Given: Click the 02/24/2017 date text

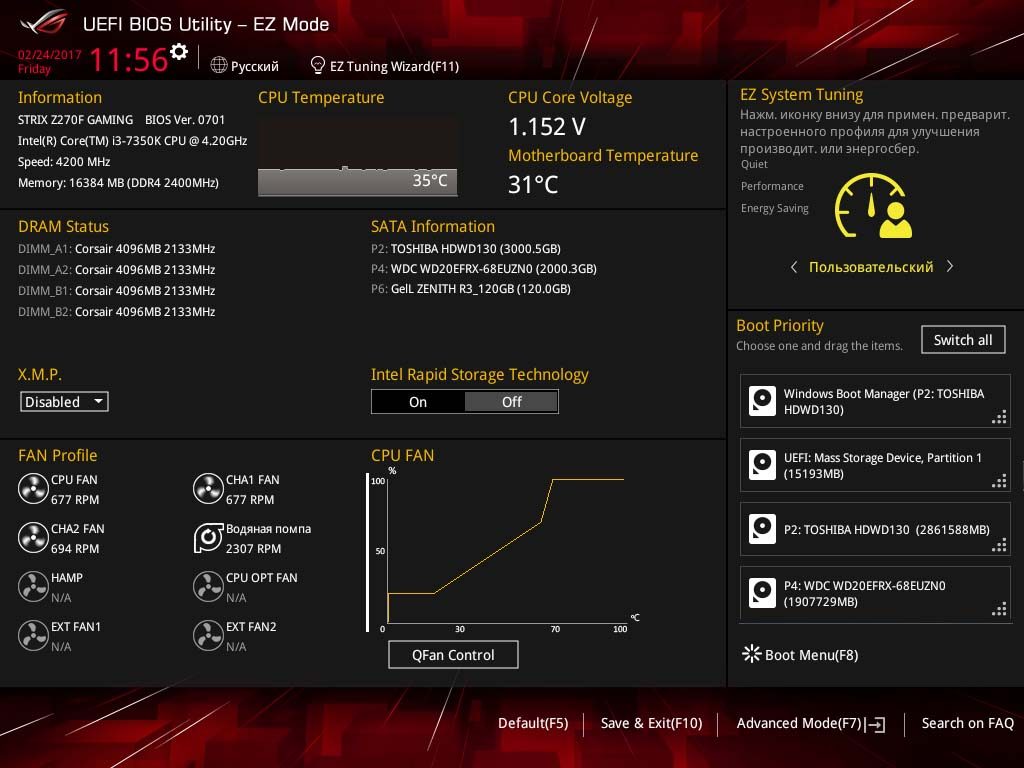Looking at the screenshot, I should (50, 55).
